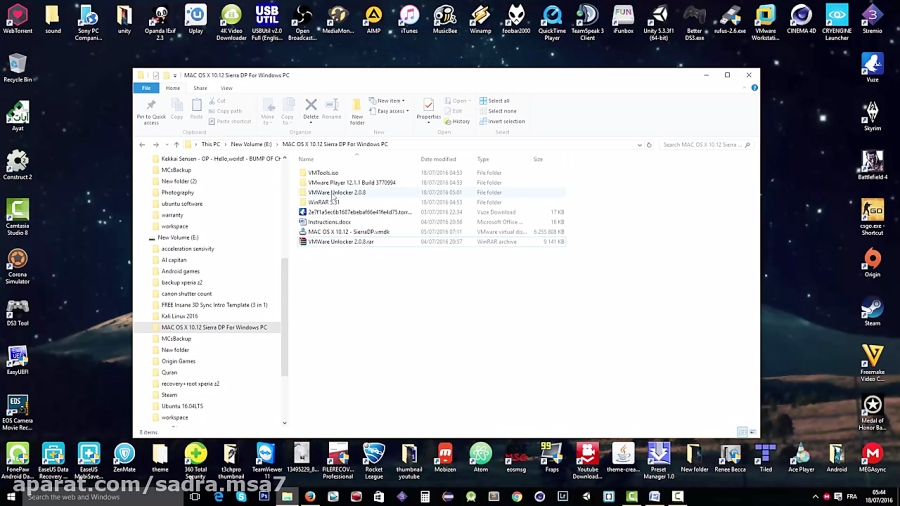Open iTunes desktop icon
The height and width of the screenshot is (506, 900).
coord(409,19)
